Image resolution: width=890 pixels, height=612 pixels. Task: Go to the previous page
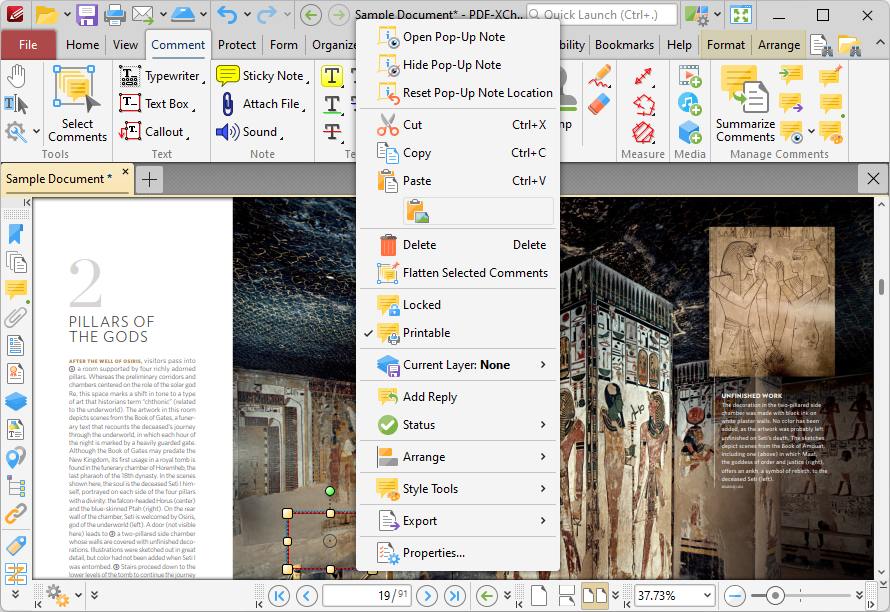(307, 596)
